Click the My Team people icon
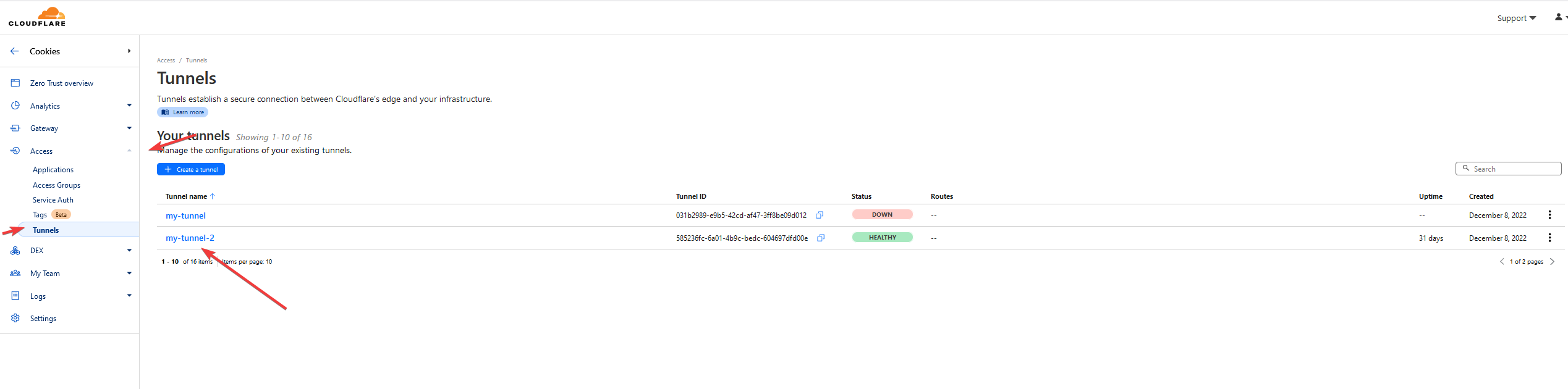This screenshot has height=389, width=1568. point(15,273)
